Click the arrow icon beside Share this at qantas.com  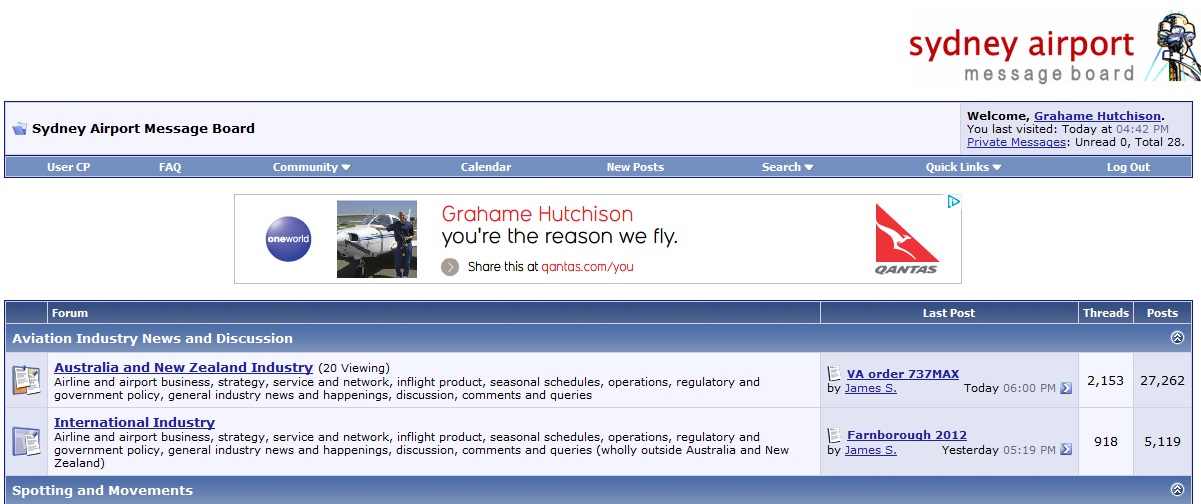tap(451, 267)
